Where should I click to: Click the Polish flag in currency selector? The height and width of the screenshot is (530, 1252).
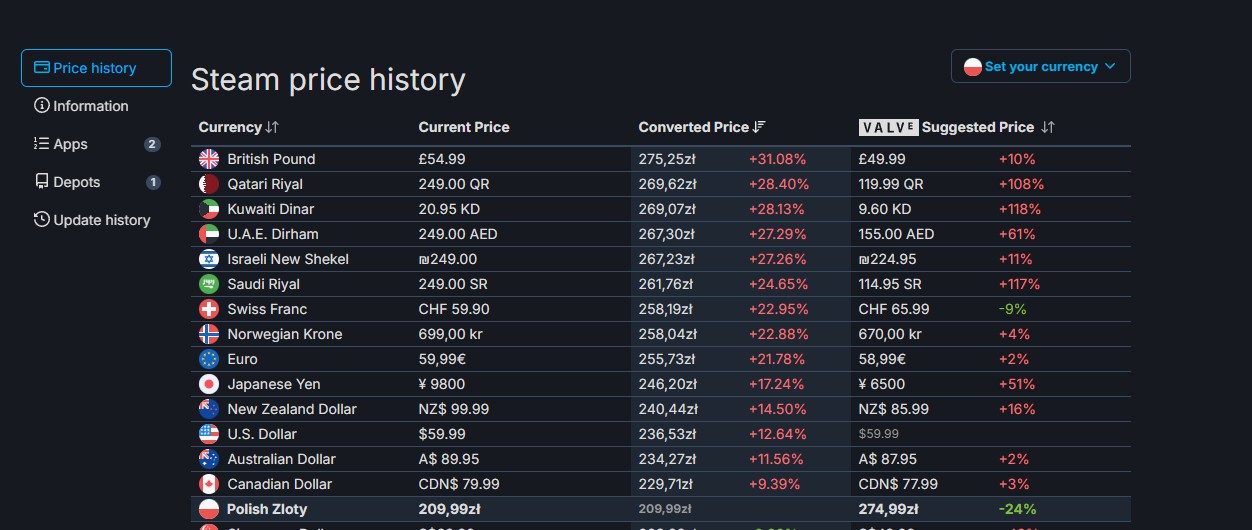coord(973,67)
